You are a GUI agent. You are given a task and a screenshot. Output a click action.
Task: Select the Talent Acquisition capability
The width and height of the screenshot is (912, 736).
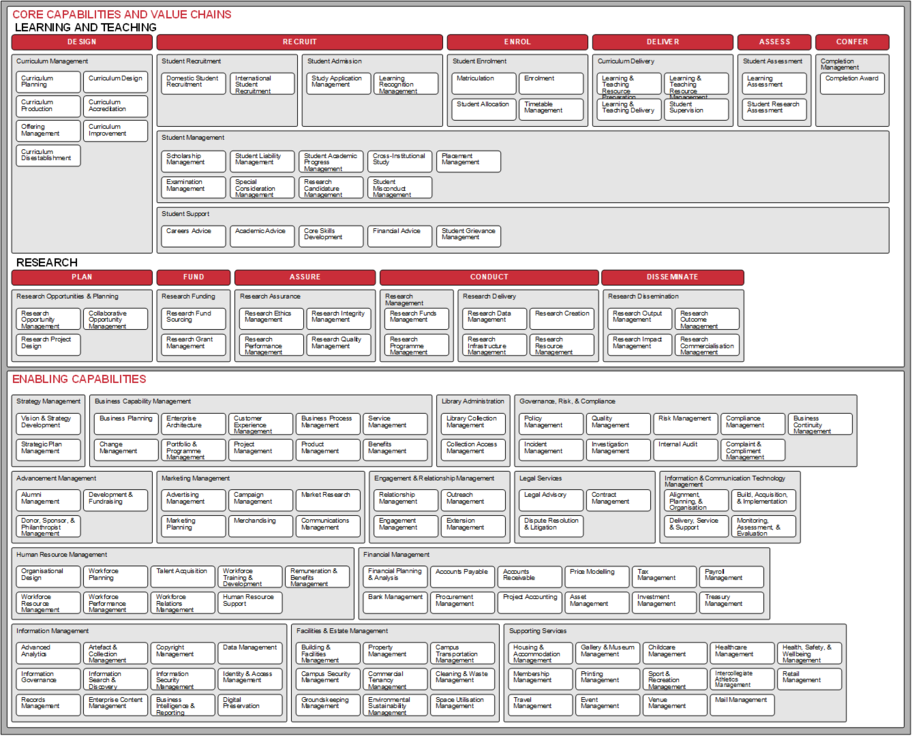coord(183,576)
